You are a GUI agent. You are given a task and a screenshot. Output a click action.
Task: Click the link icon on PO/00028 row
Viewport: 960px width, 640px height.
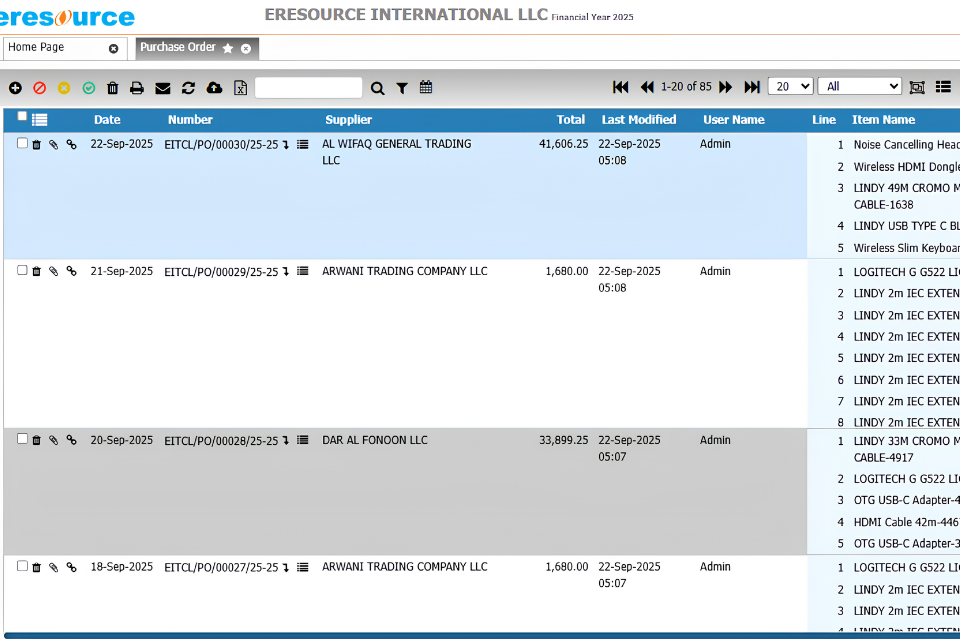pyautogui.click(x=72, y=440)
